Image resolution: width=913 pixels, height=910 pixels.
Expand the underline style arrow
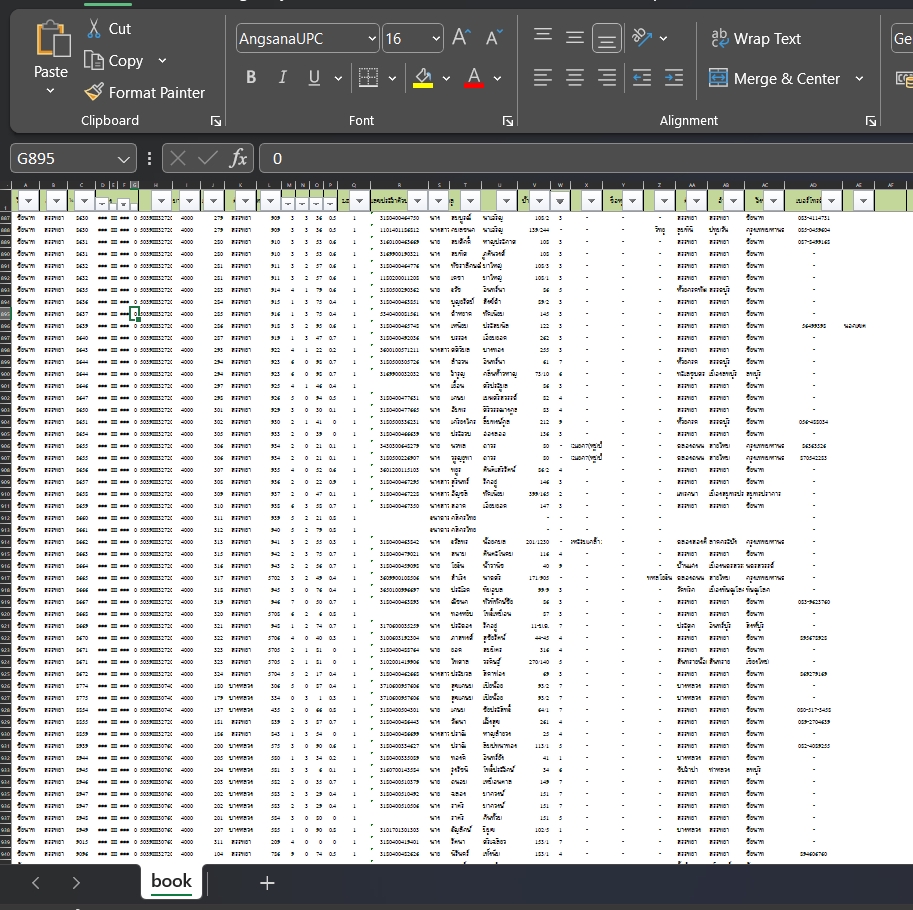coord(338,78)
